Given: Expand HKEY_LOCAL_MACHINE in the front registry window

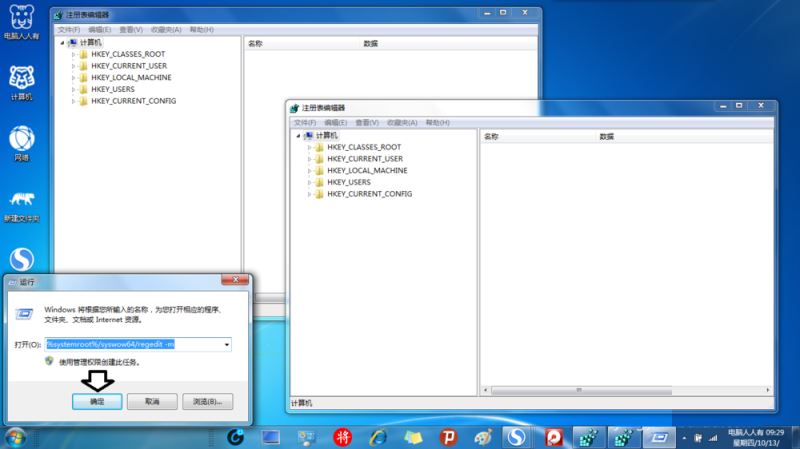Looking at the screenshot, I should tap(309, 171).
